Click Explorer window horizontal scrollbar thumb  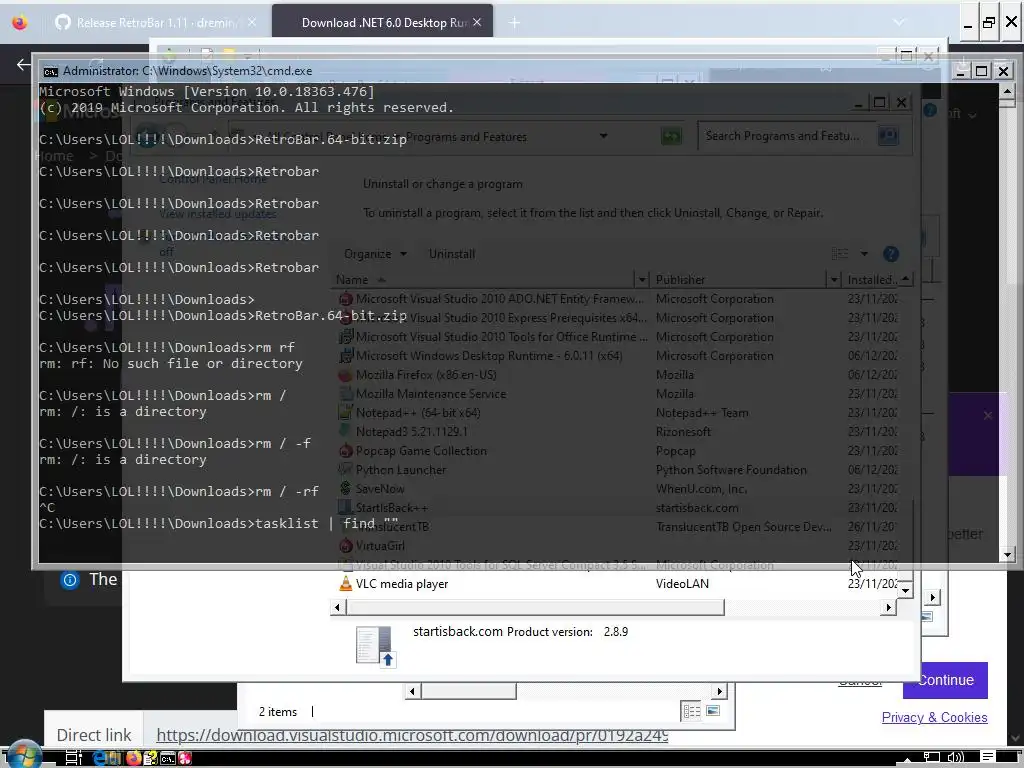tap(468, 691)
